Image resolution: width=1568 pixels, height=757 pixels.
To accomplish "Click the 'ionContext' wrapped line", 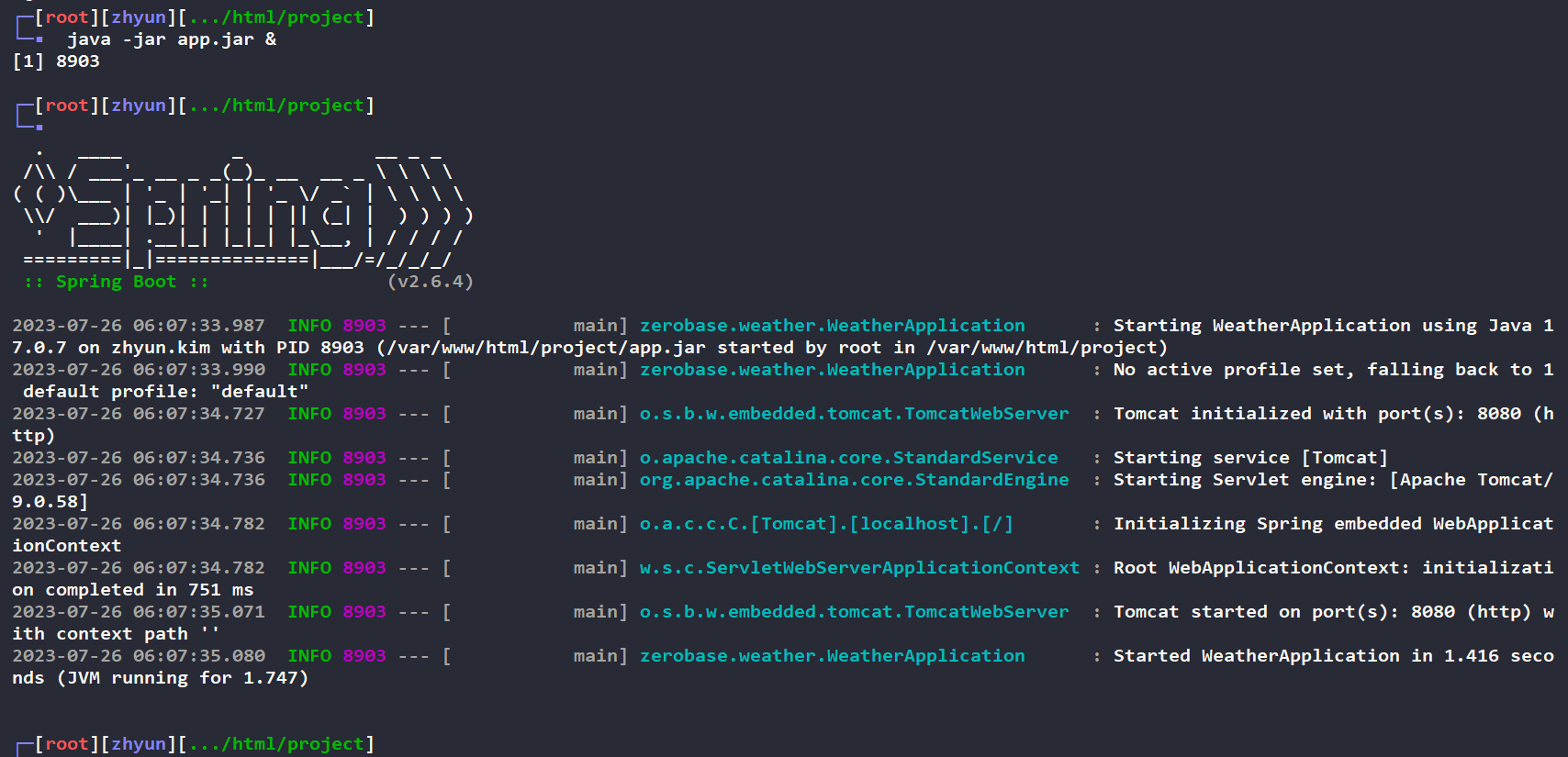I will 67,546.
